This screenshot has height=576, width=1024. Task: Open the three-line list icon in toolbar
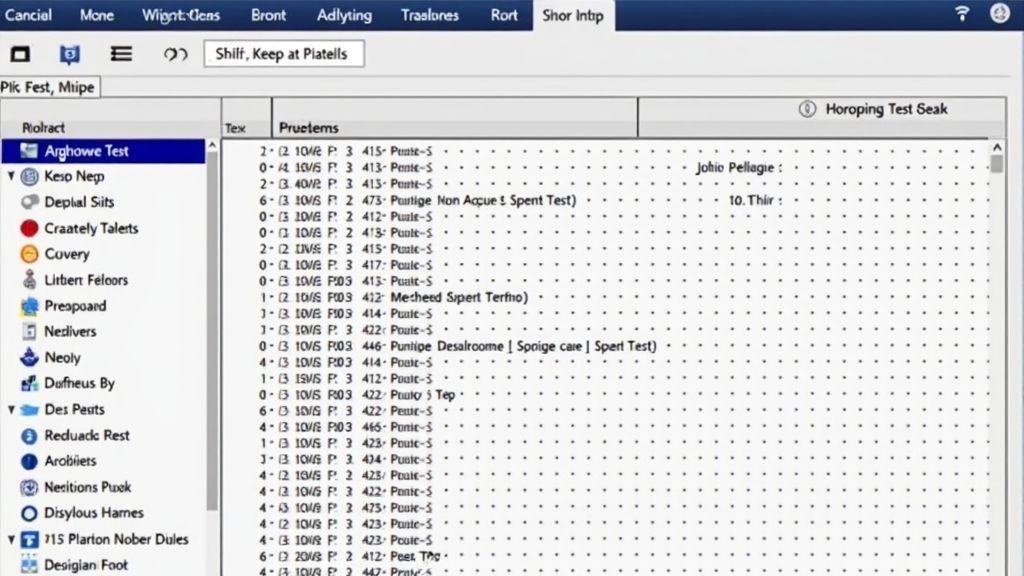click(121, 54)
